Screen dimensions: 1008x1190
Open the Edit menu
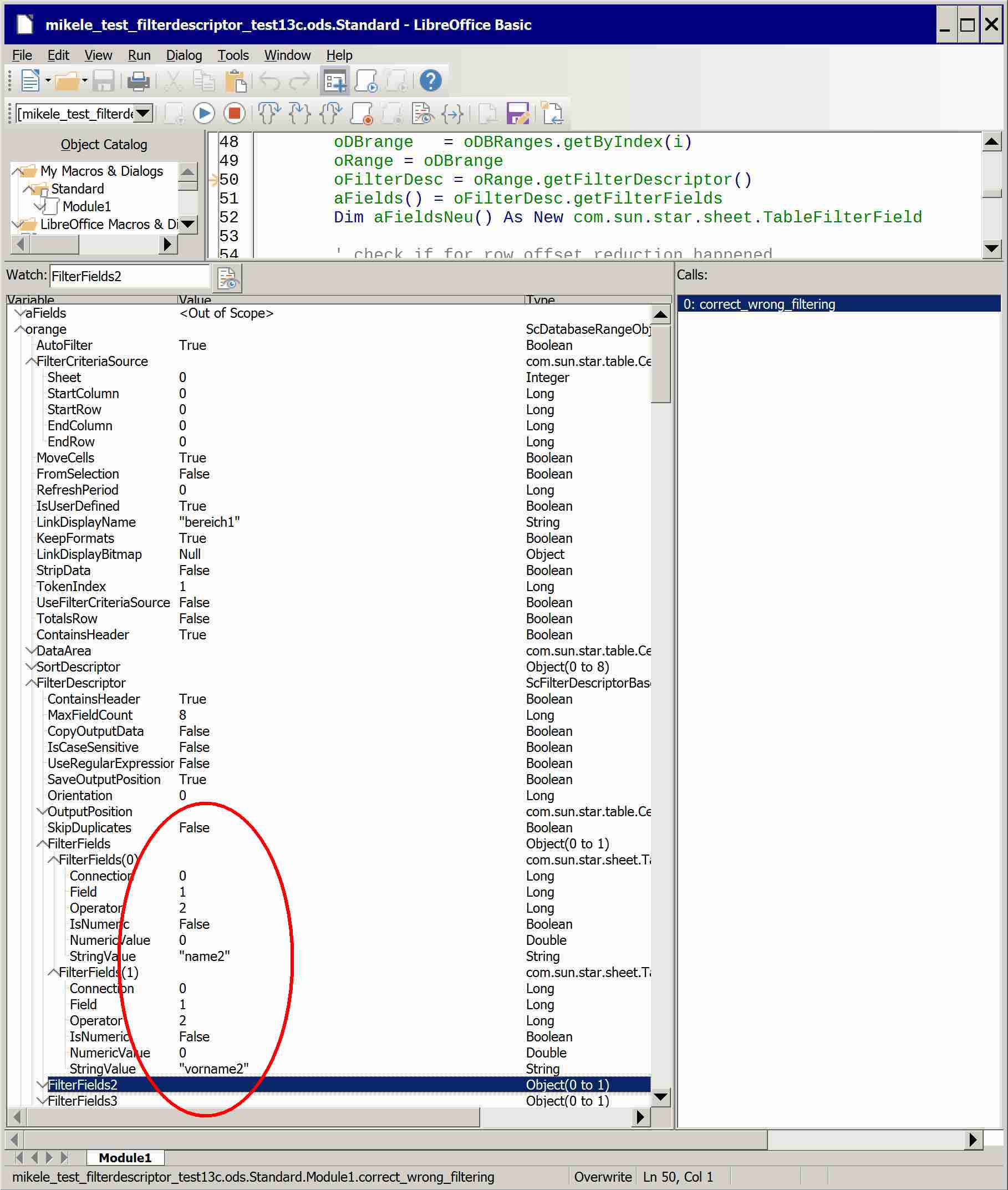tap(58, 55)
